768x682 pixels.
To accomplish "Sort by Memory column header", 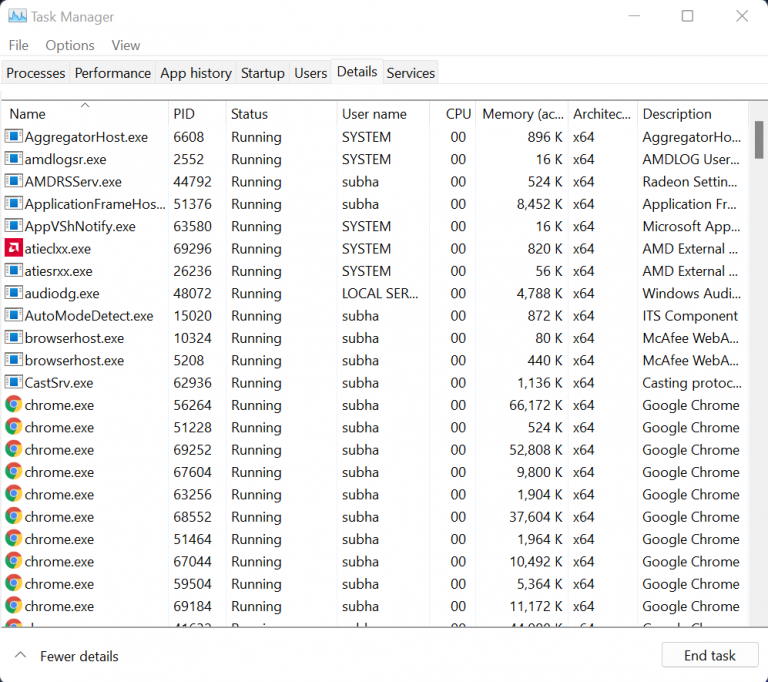I will point(522,114).
